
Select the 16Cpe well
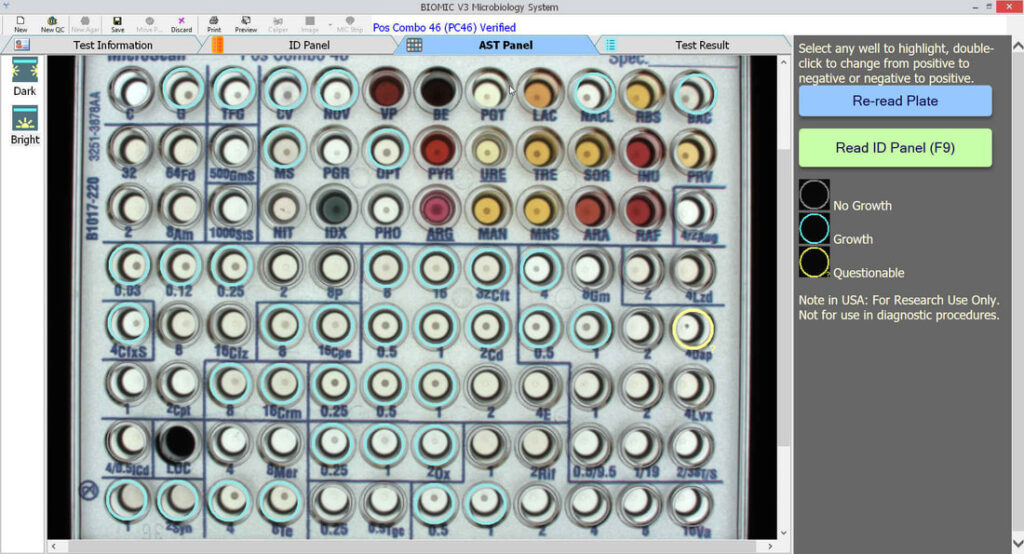click(334, 325)
